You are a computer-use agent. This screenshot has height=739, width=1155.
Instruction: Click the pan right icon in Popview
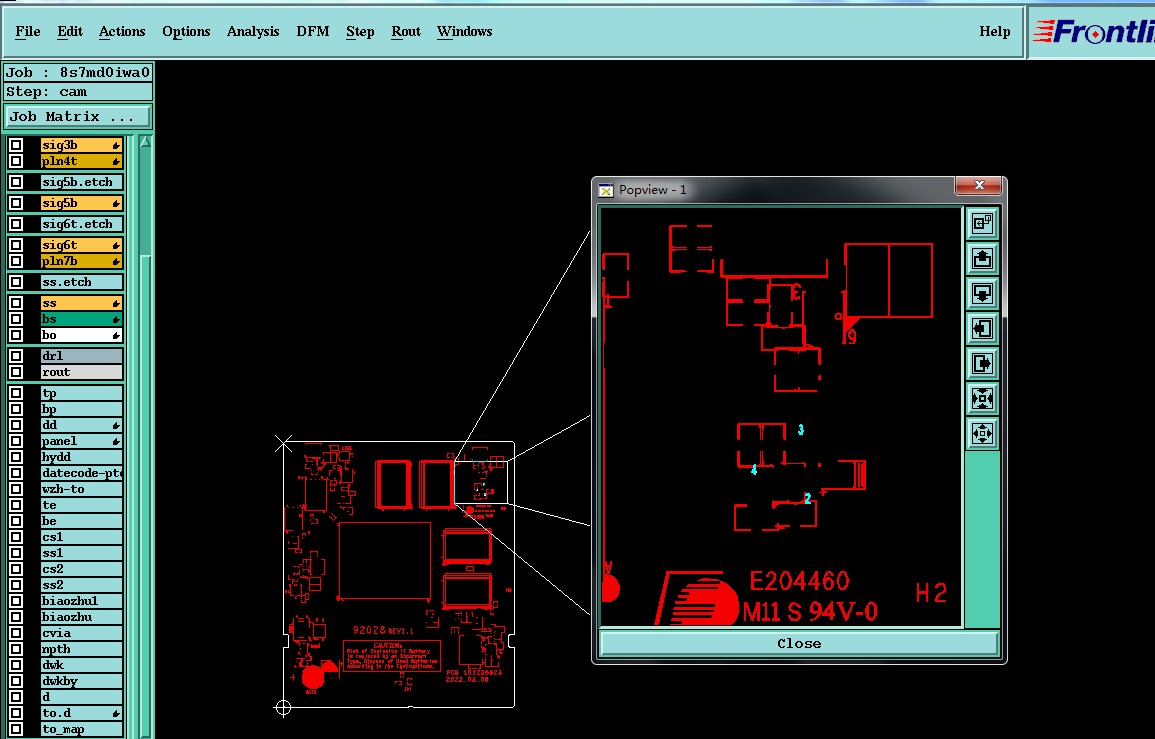[982, 364]
